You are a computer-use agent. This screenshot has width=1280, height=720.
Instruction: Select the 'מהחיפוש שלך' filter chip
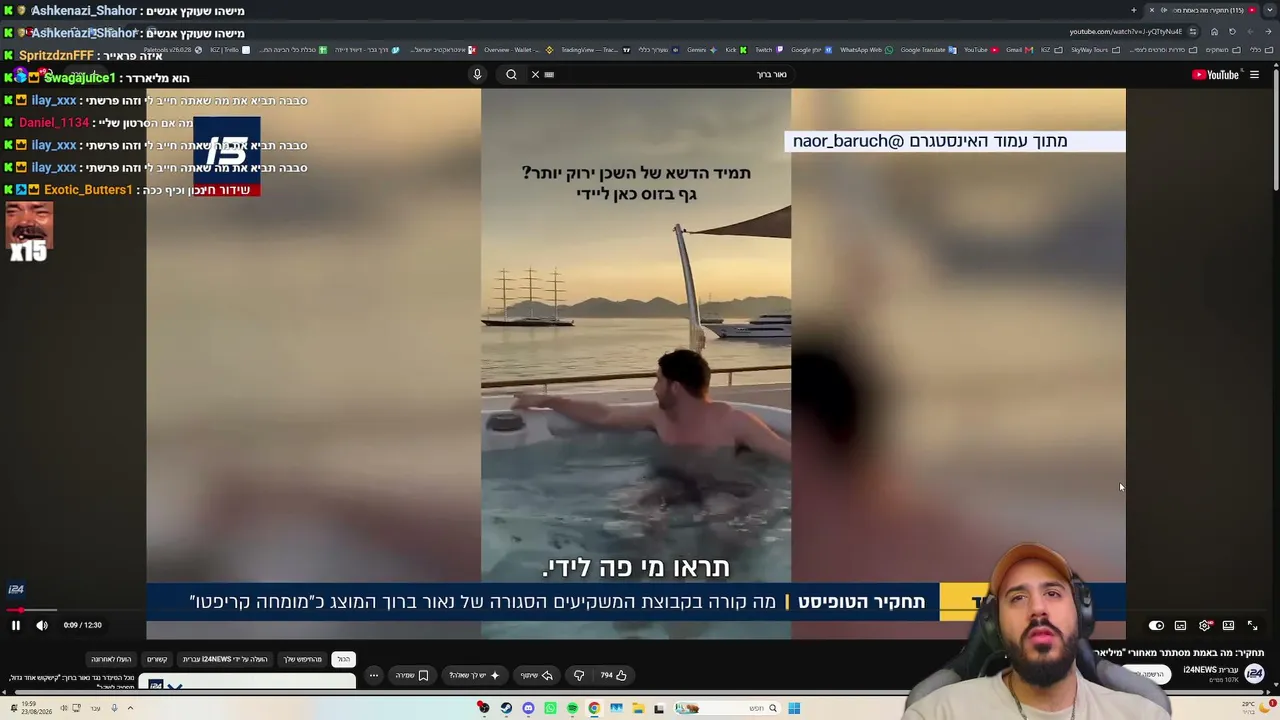[x=303, y=659]
